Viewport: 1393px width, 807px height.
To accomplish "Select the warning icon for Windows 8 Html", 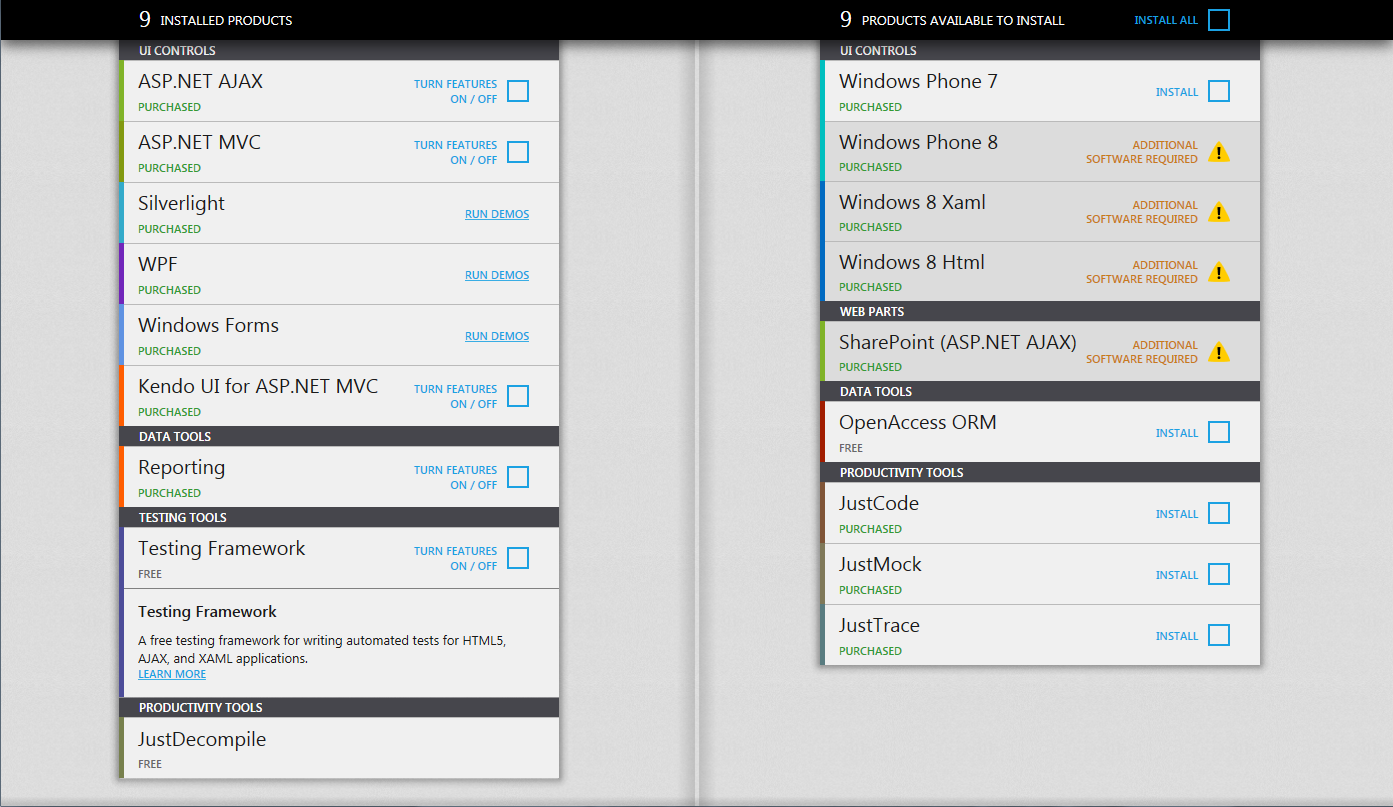I will [x=1218, y=272].
